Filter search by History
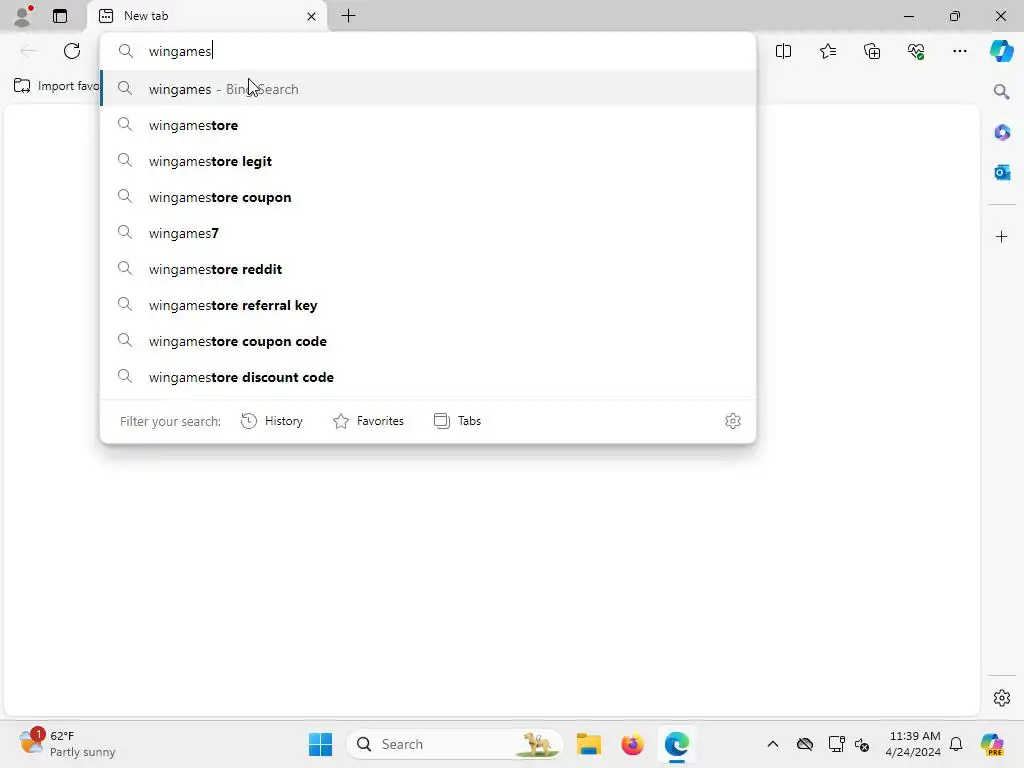Viewport: 1024px width, 768px height. 272,421
